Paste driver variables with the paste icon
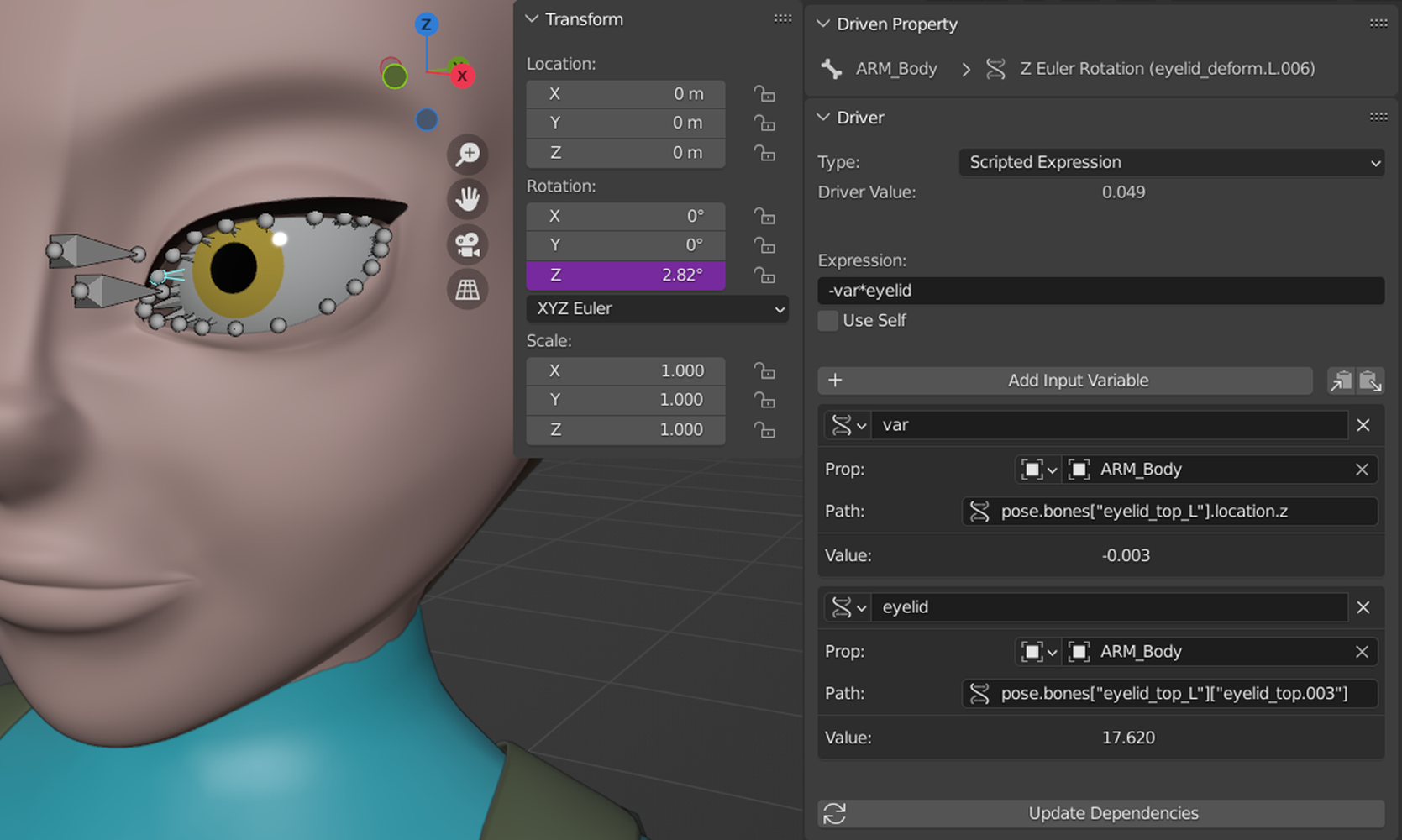The height and width of the screenshot is (840, 1402). click(1370, 381)
